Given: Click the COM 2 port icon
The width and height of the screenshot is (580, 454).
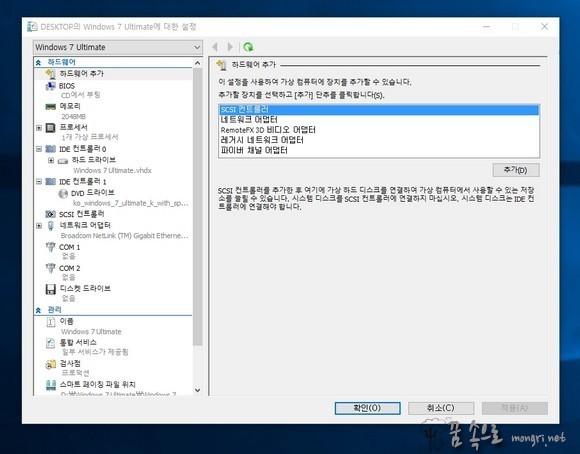Looking at the screenshot, I should click(x=50, y=268).
